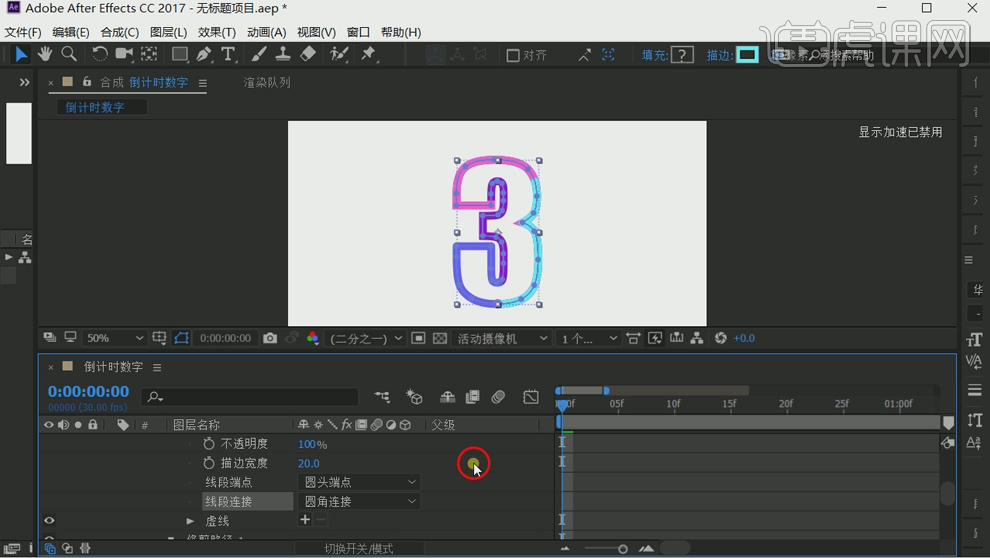Open the 效果(T) menu

(x=216, y=32)
